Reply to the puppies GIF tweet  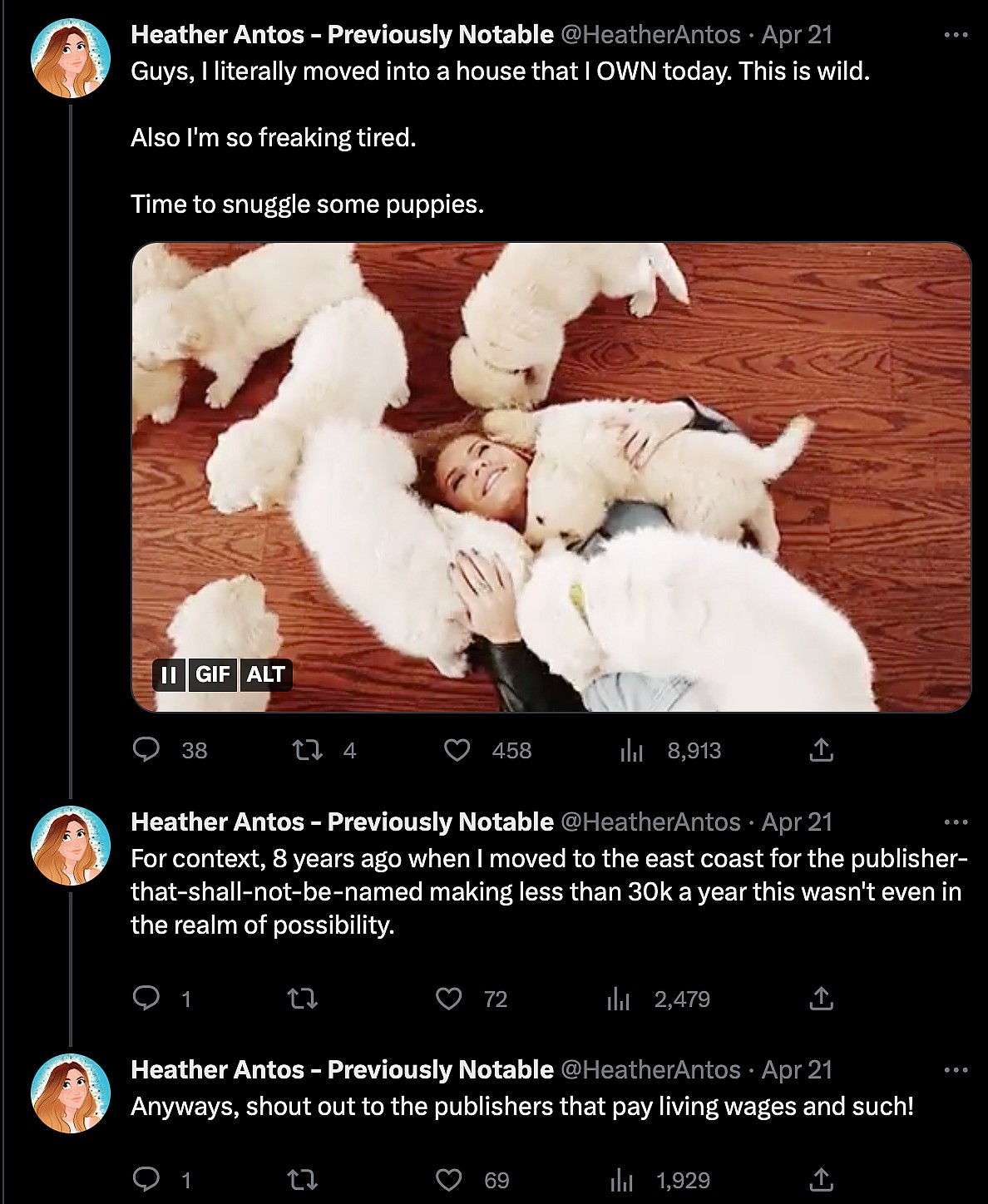tap(147, 751)
